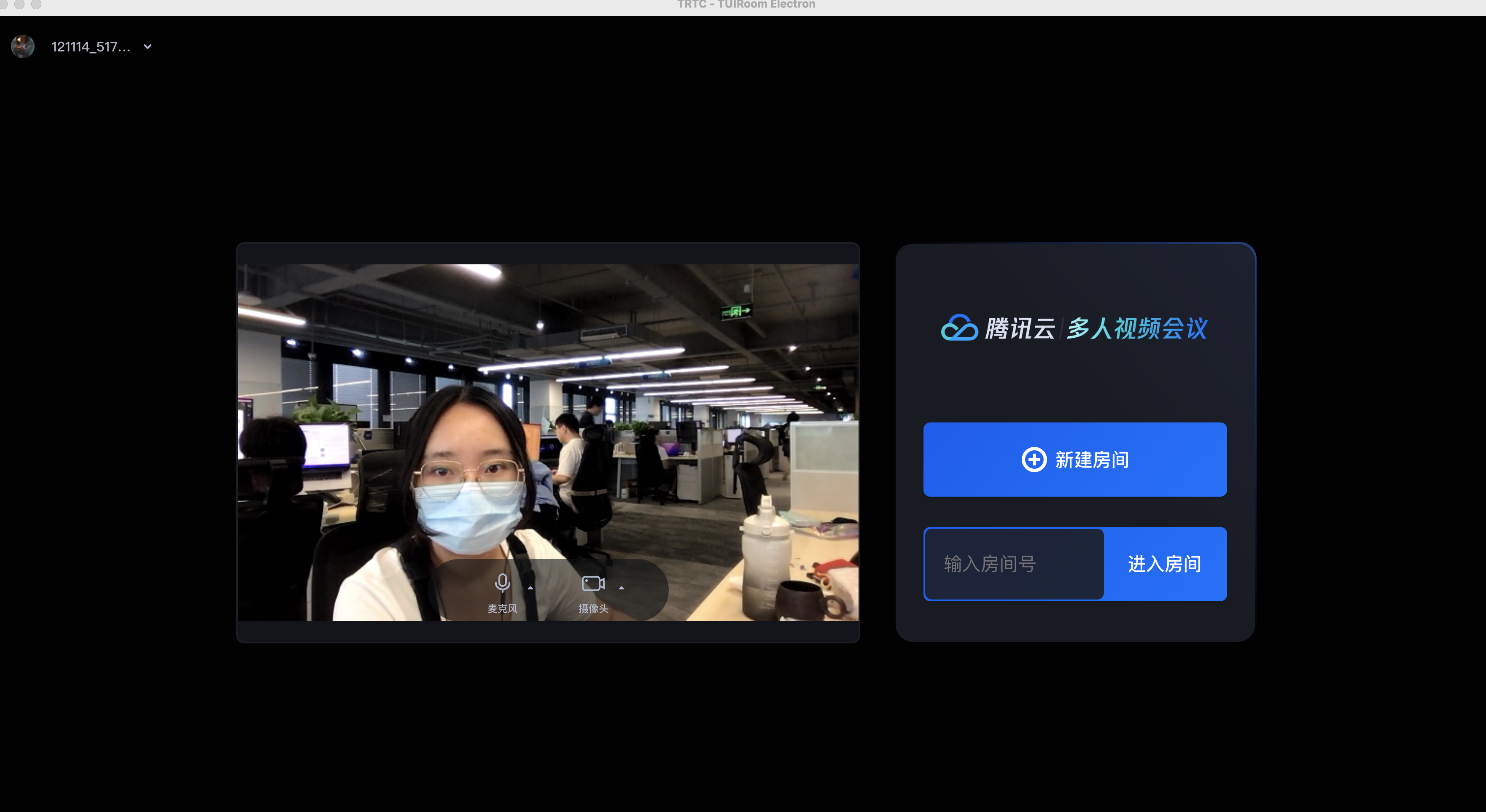The image size is (1486, 812).
Task: Open the microphone device selection dropdown
Action: point(531,588)
